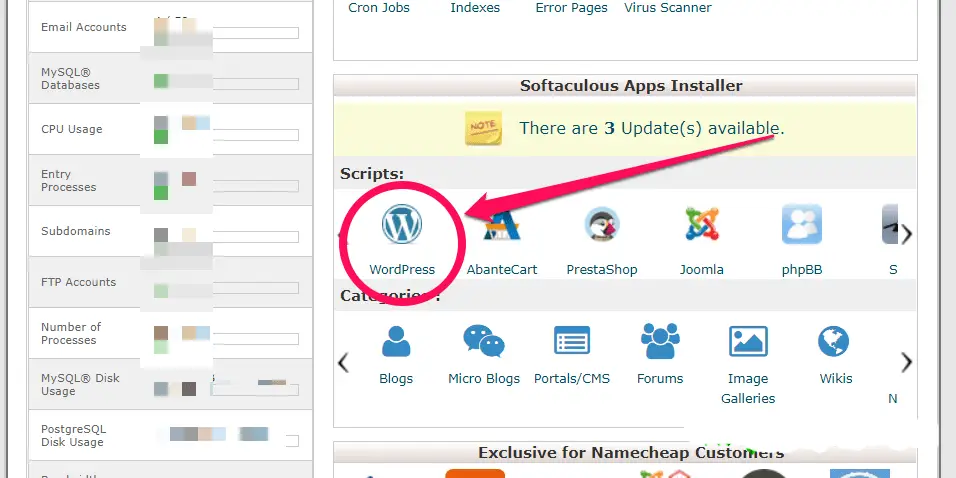This screenshot has width=956, height=478.
Task: Open the Virus Scanner link
Action: click(x=668, y=8)
